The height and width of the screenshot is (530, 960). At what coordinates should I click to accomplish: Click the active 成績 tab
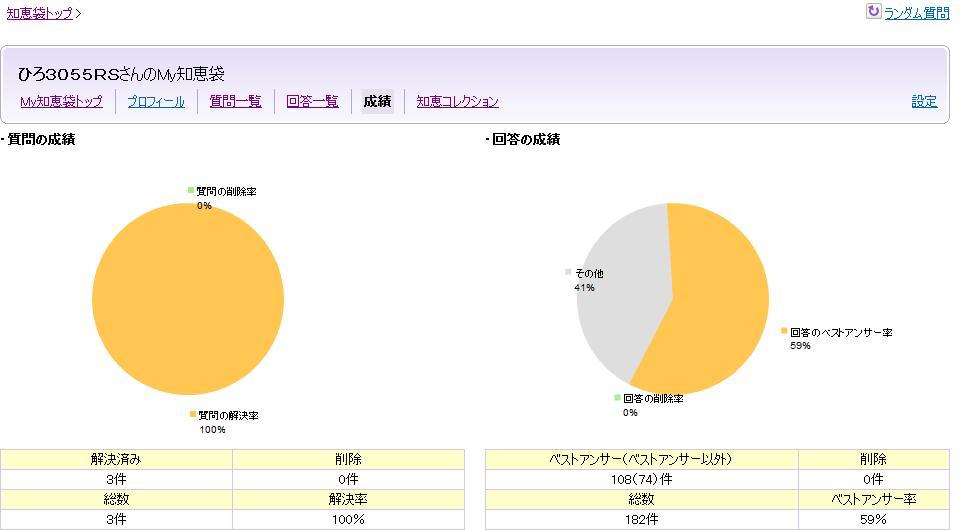[377, 101]
